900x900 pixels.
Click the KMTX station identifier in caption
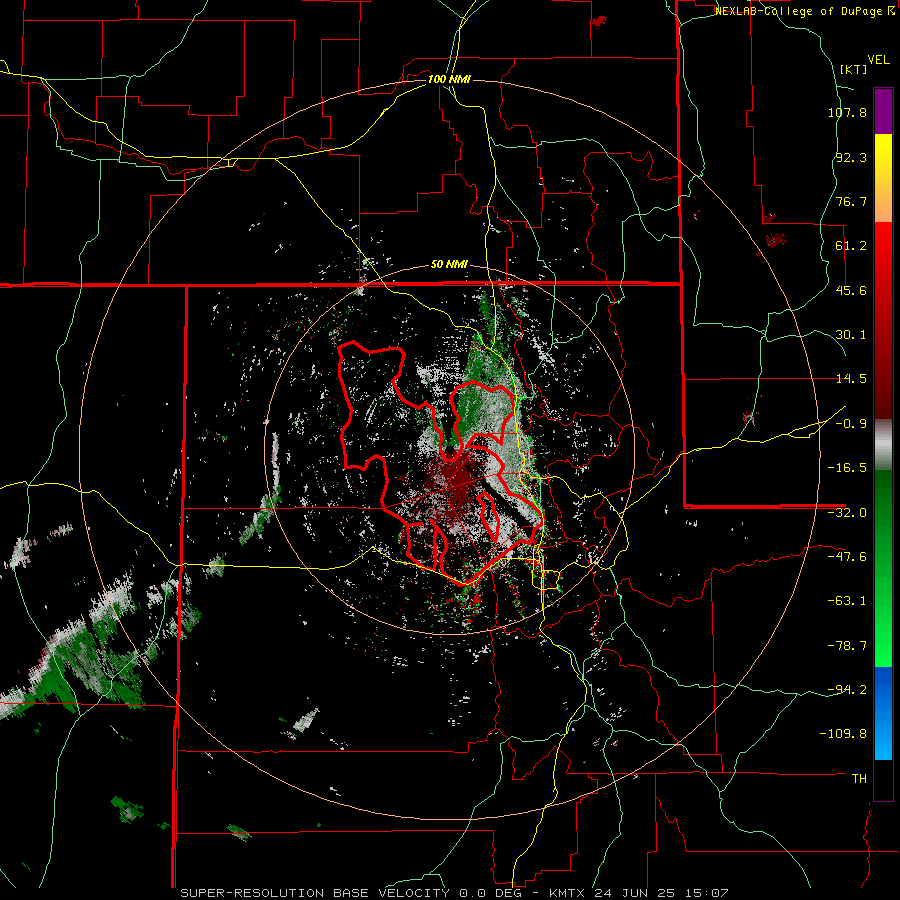click(x=569, y=893)
